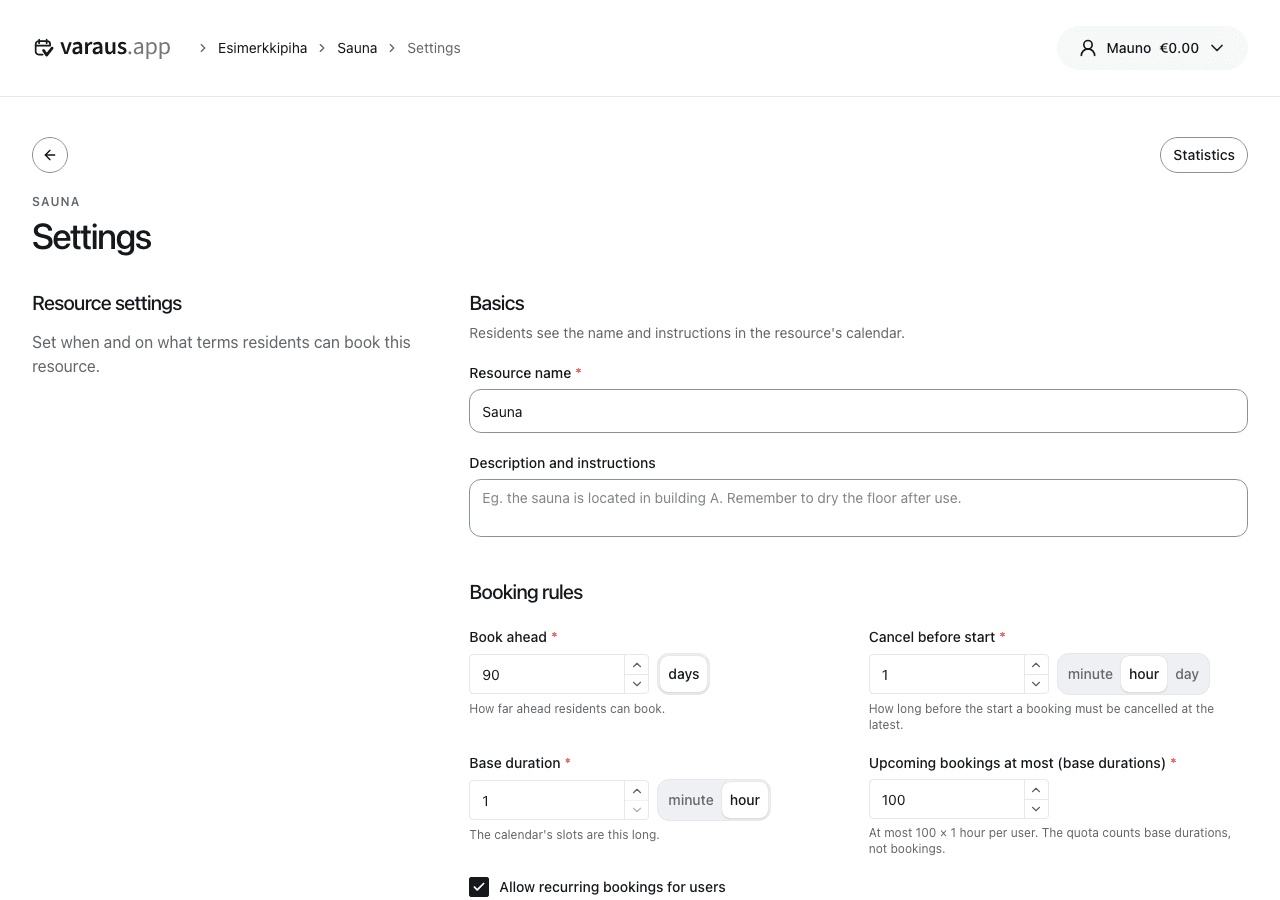Click the Upcoming bookings at most field
This screenshot has width=1280, height=900.
(x=947, y=800)
